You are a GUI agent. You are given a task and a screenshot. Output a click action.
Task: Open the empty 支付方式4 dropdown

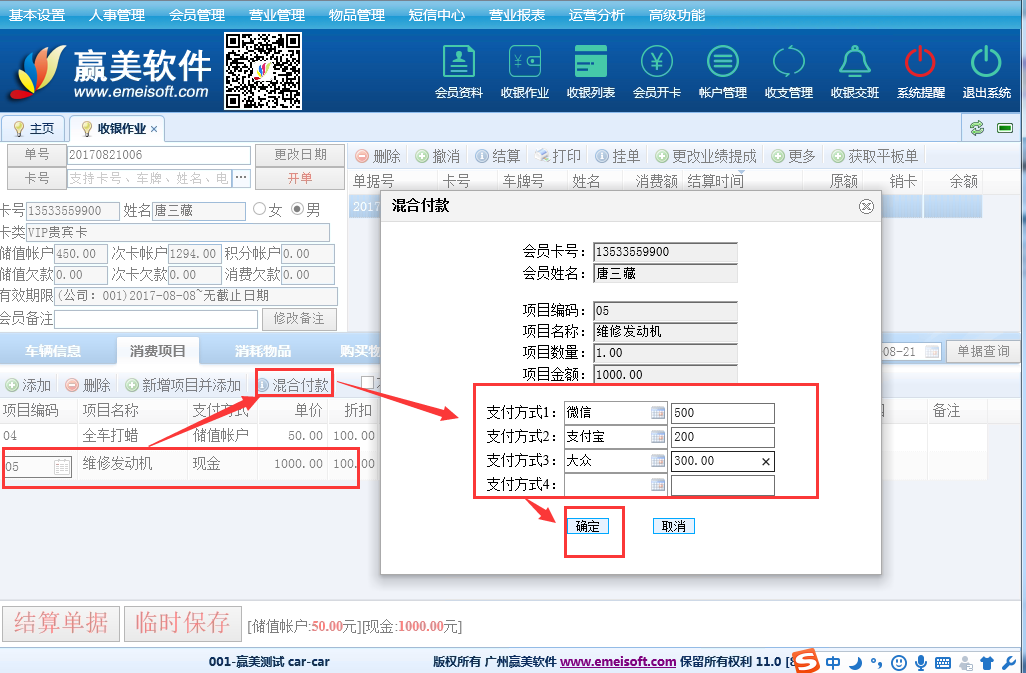pos(658,485)
